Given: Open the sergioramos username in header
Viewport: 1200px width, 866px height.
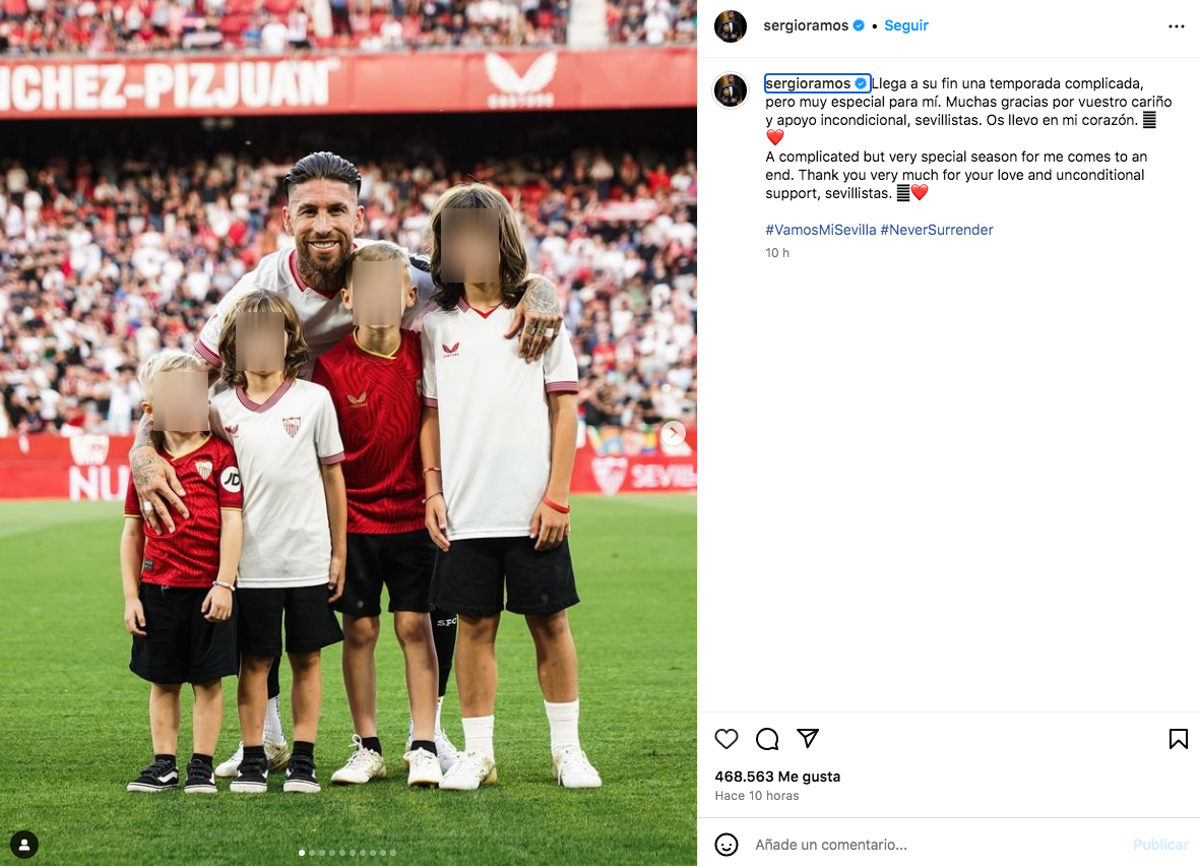Looking at the screenshot, I should 806,26.
